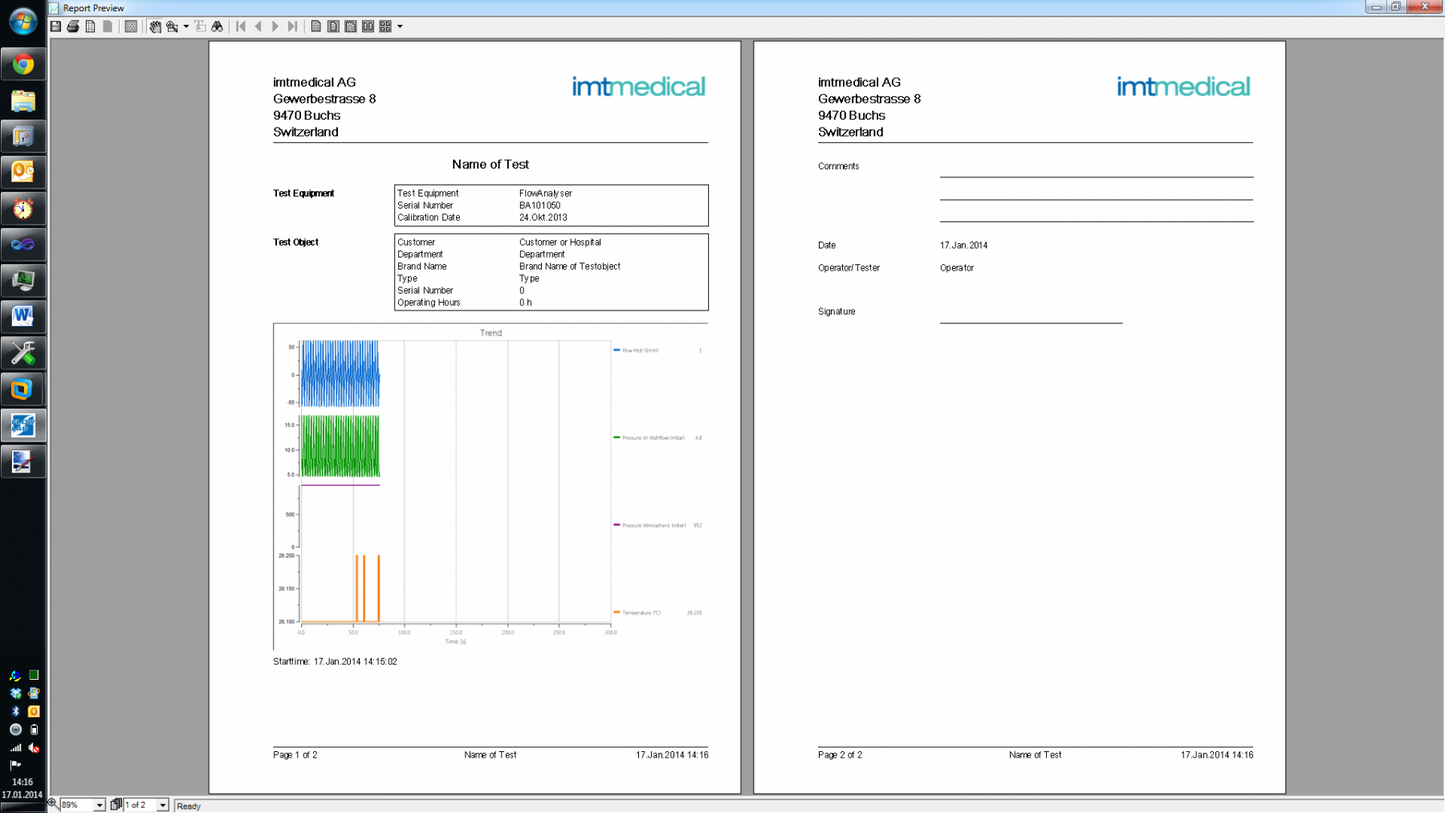1445x813 pixels.
Task: Open the '1 of 2' page selector dropdown
Action: tap(163, 805)
